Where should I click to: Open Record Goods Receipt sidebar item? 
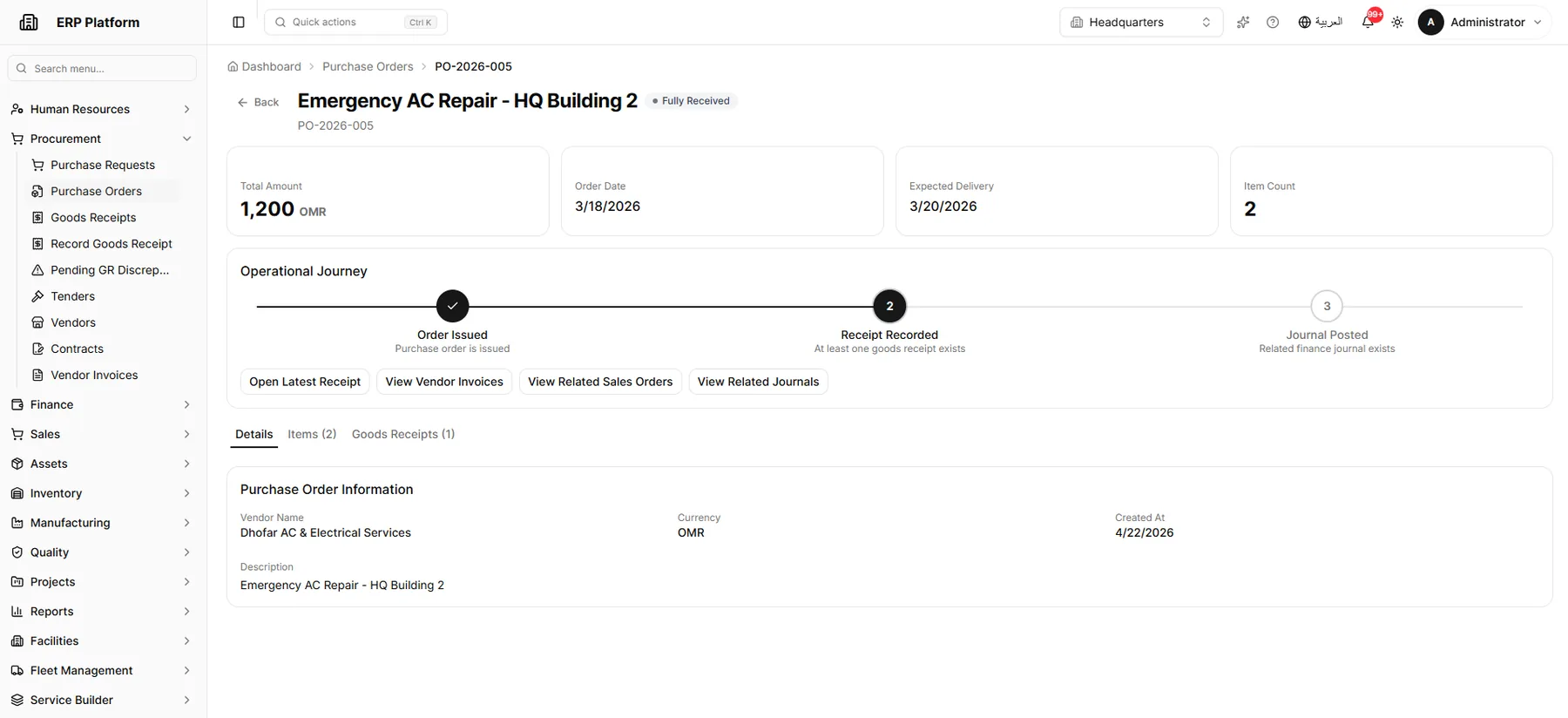coord(103,243)
